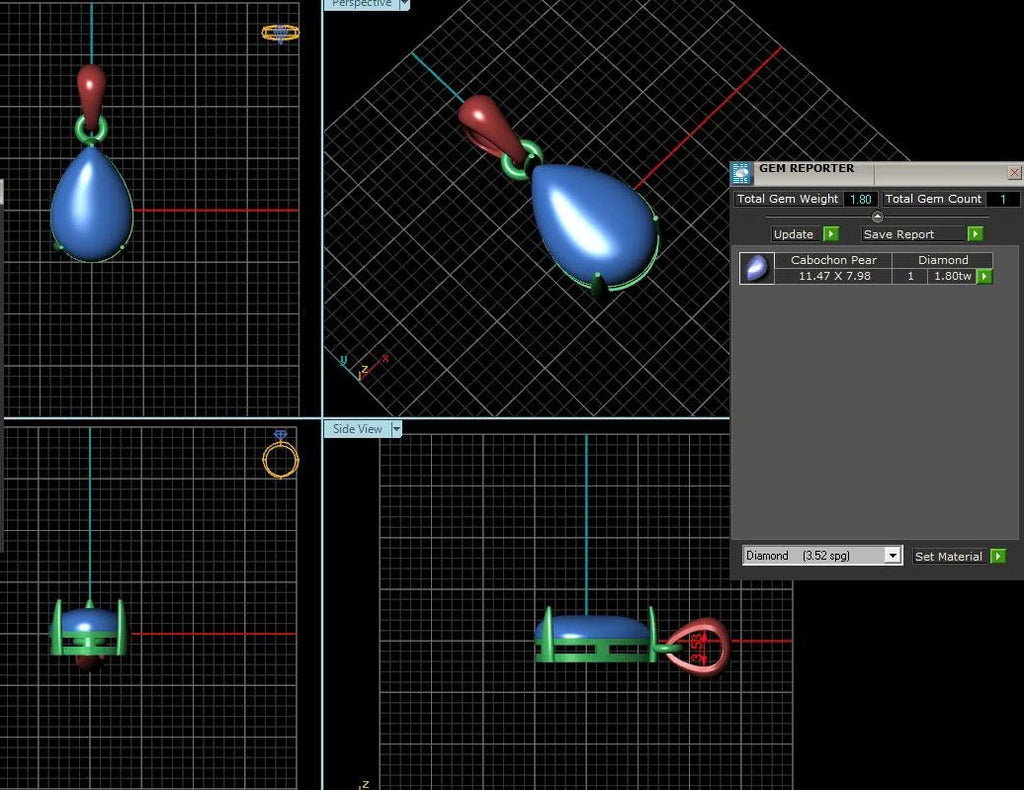Click the green arrow beside Save Report
The image size is (1024, 790).
click(x=975, y=234)
